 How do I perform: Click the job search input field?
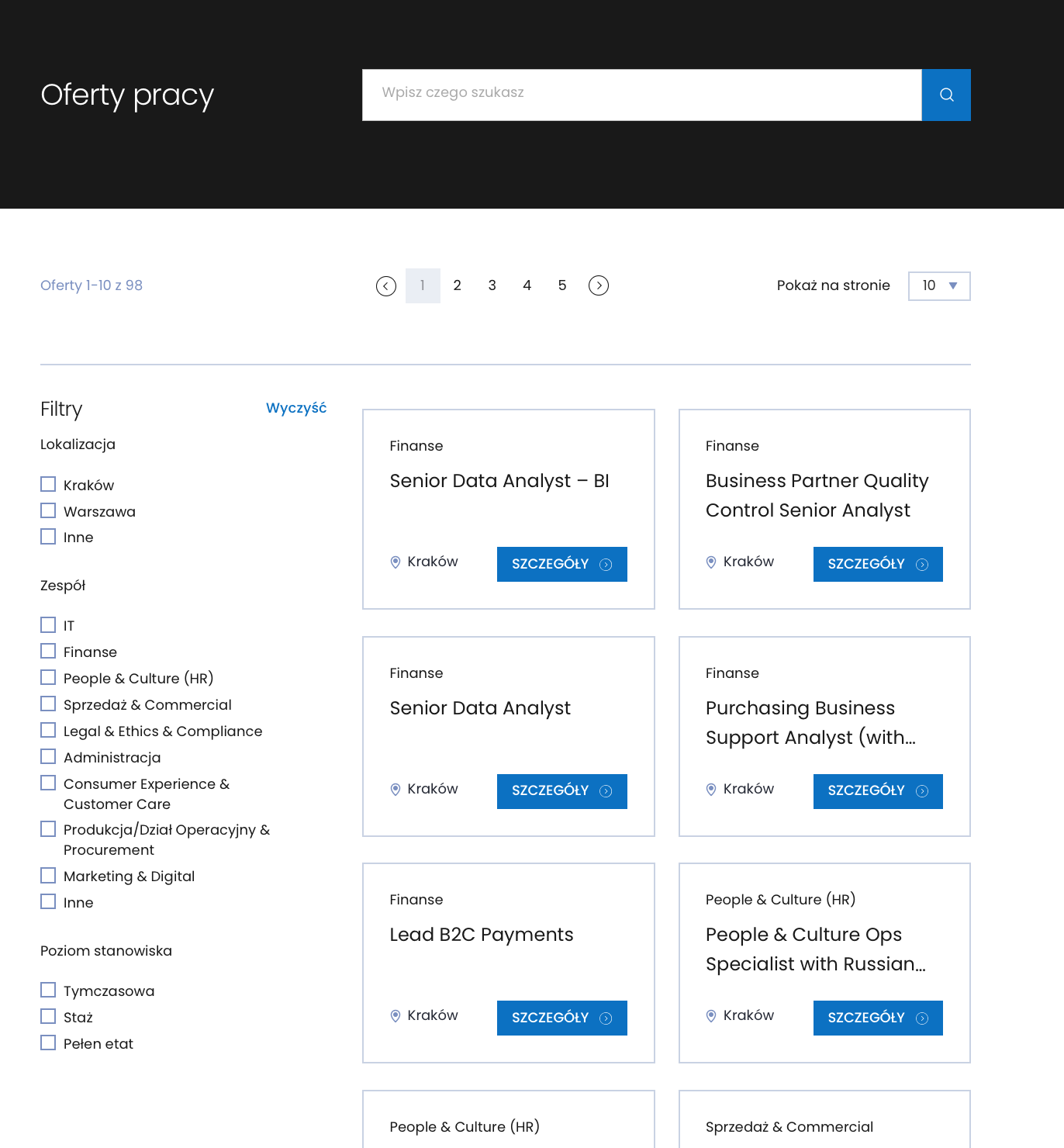tap(641, 95)
